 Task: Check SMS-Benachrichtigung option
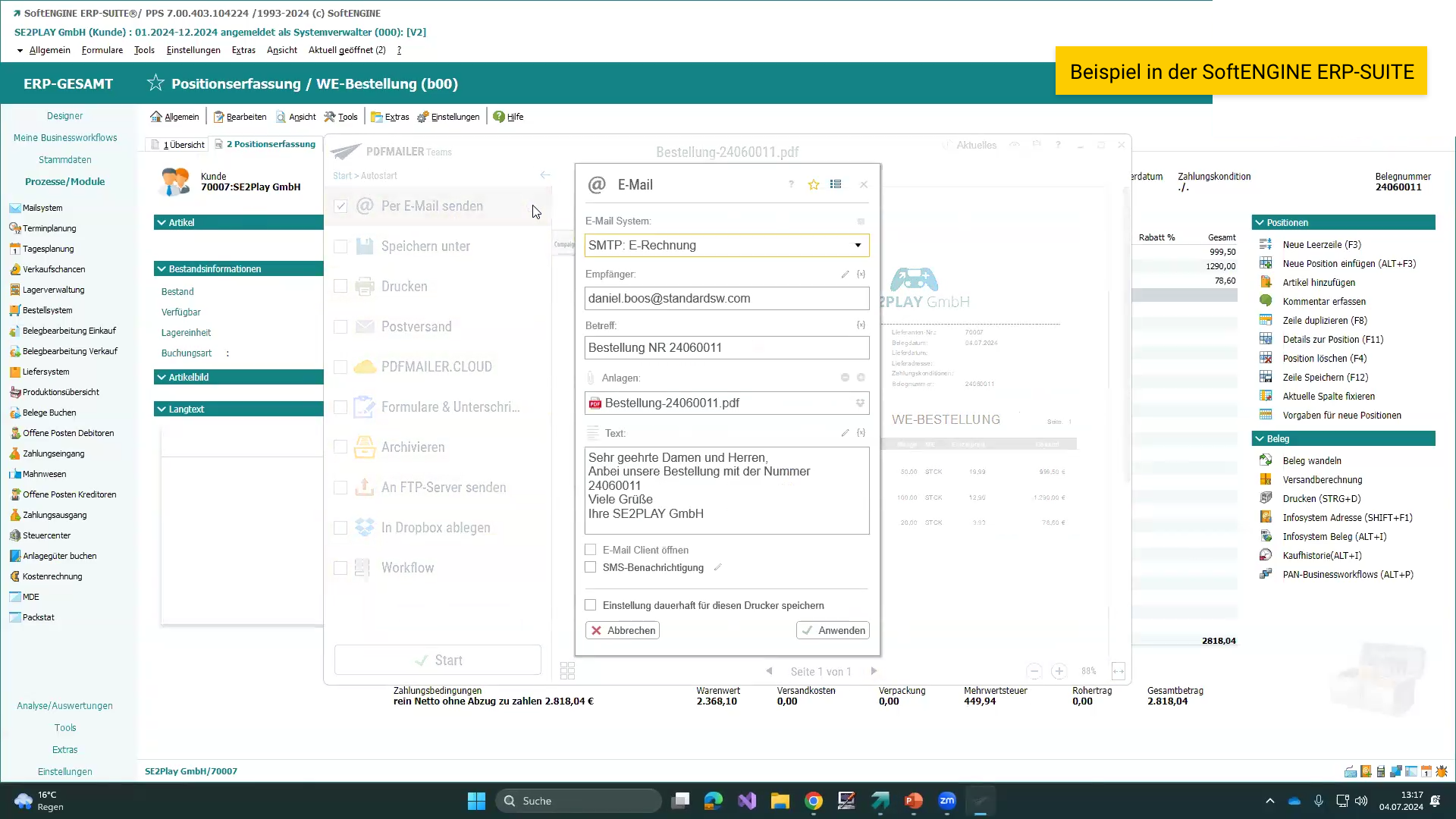pos(591,567)
